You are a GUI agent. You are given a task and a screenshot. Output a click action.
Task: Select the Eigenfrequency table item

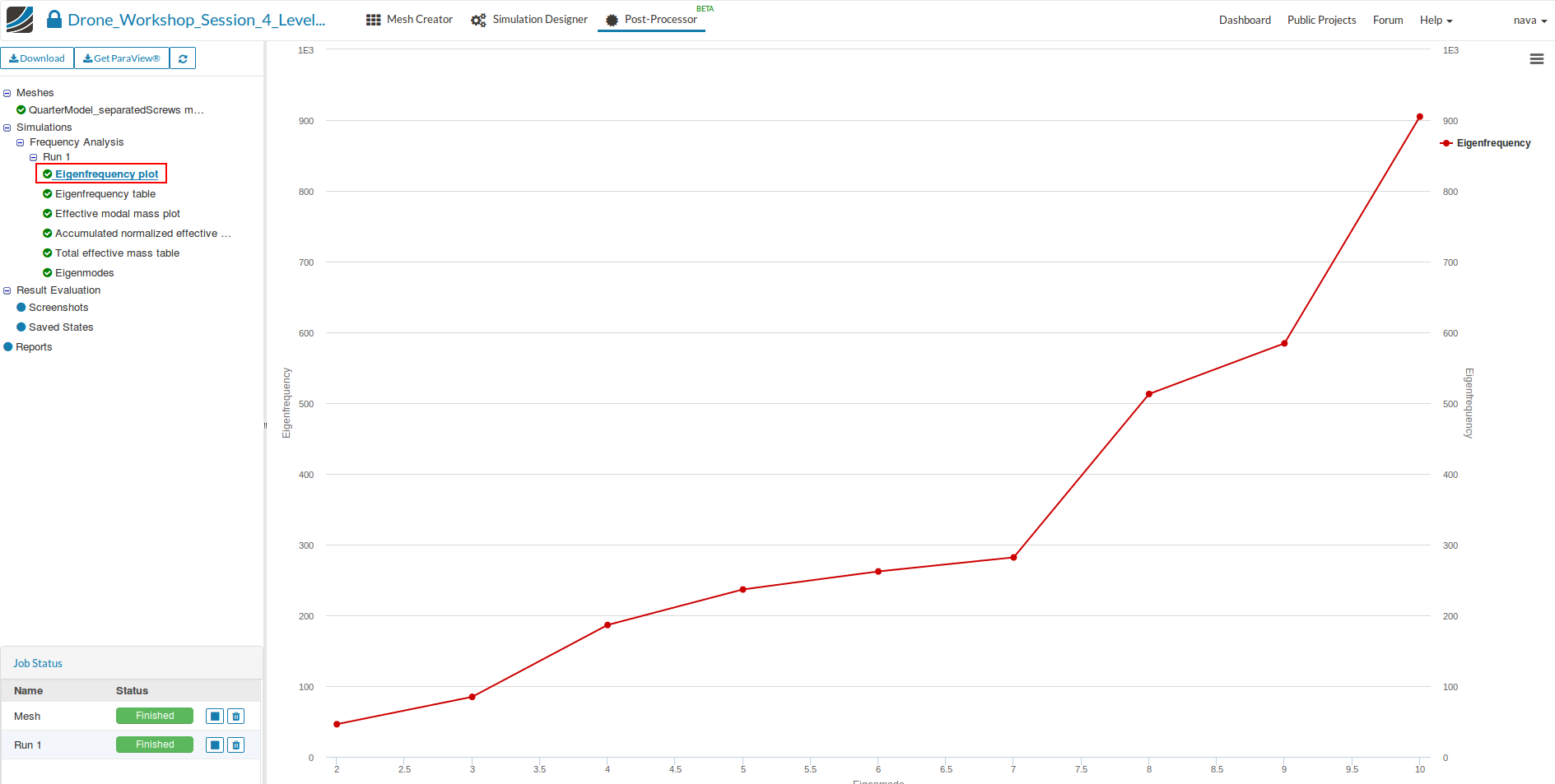point(105,194)
